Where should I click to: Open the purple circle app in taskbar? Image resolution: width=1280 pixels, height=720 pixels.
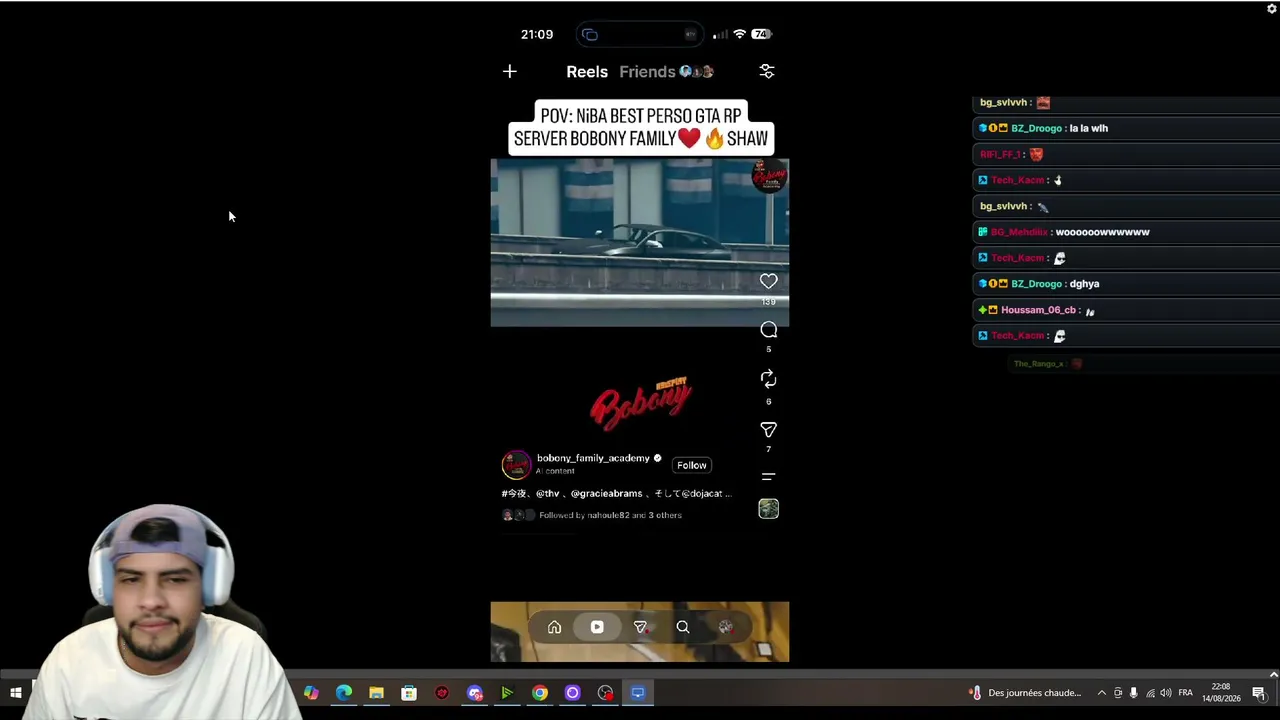click(x=573, y=693)
